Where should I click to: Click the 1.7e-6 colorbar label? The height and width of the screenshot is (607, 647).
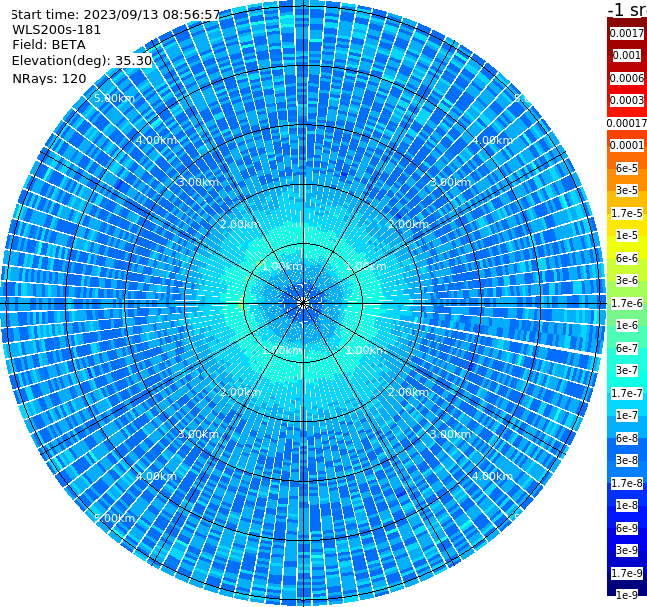(x=627, y=303)
